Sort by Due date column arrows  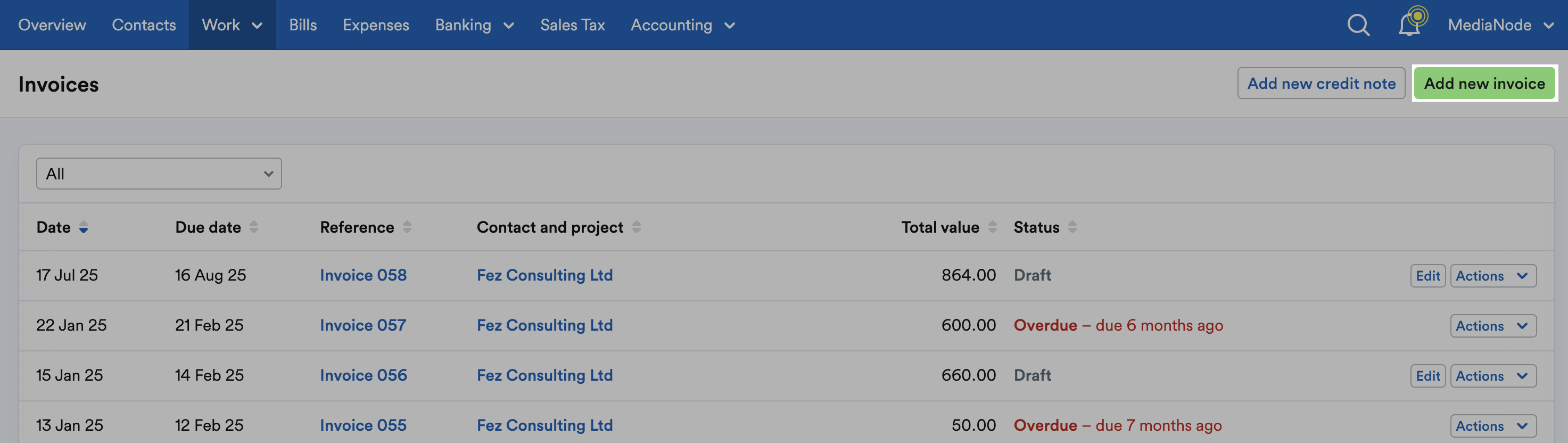point(254,227)
